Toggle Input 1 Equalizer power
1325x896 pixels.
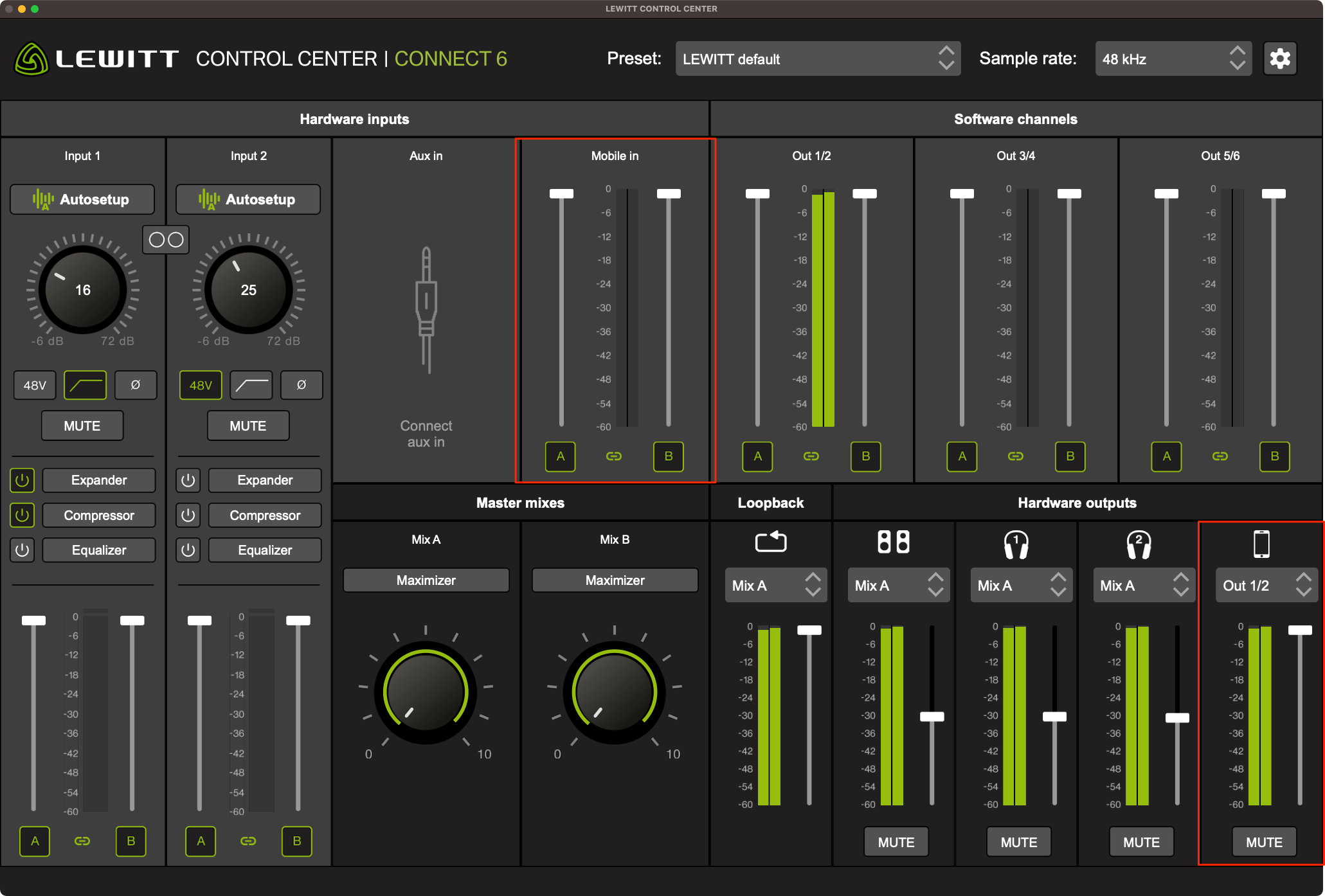pyautogui.click(x=23, y=550)
